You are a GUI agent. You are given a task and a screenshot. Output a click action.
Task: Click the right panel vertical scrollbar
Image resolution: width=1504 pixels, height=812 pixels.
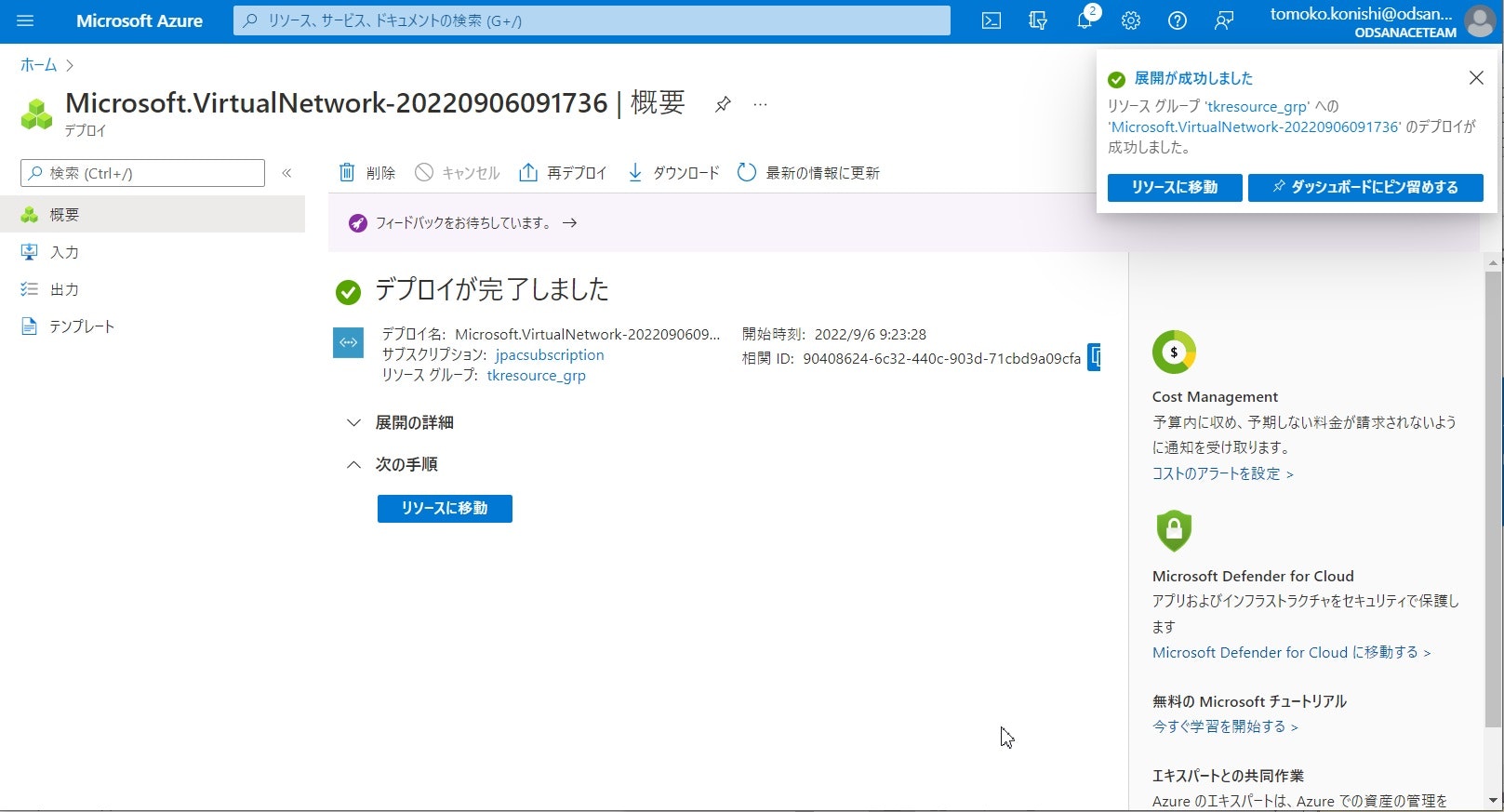click(1494, 499)
